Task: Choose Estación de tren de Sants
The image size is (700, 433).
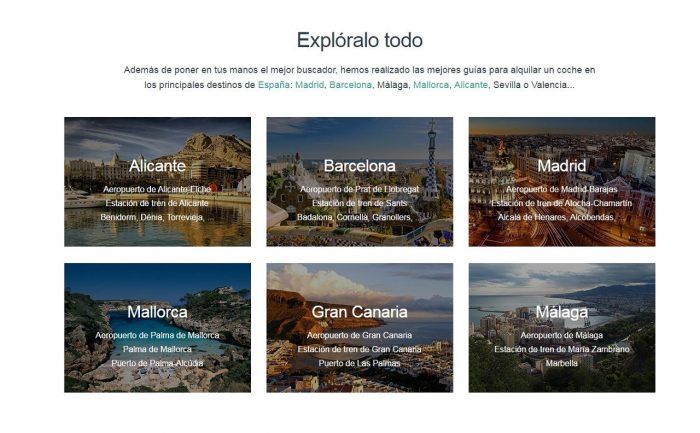Action: click(359, 203)
